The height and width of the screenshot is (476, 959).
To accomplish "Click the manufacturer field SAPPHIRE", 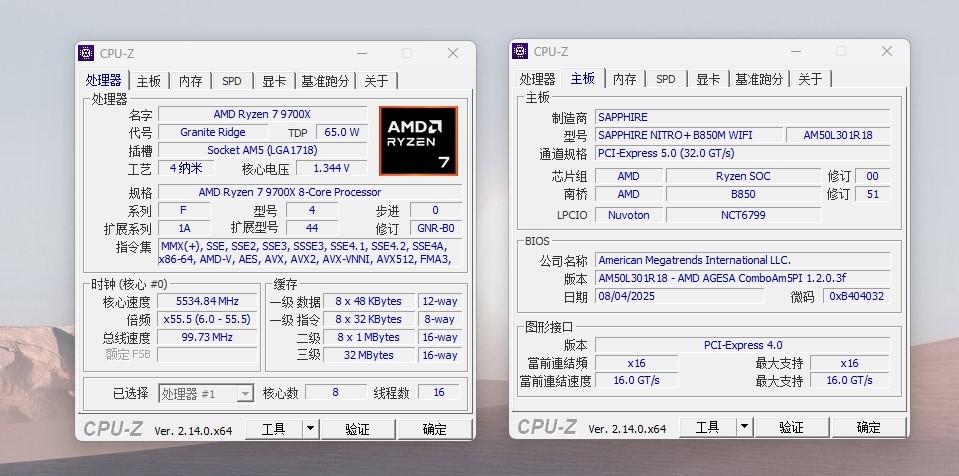I will (742, 117).
